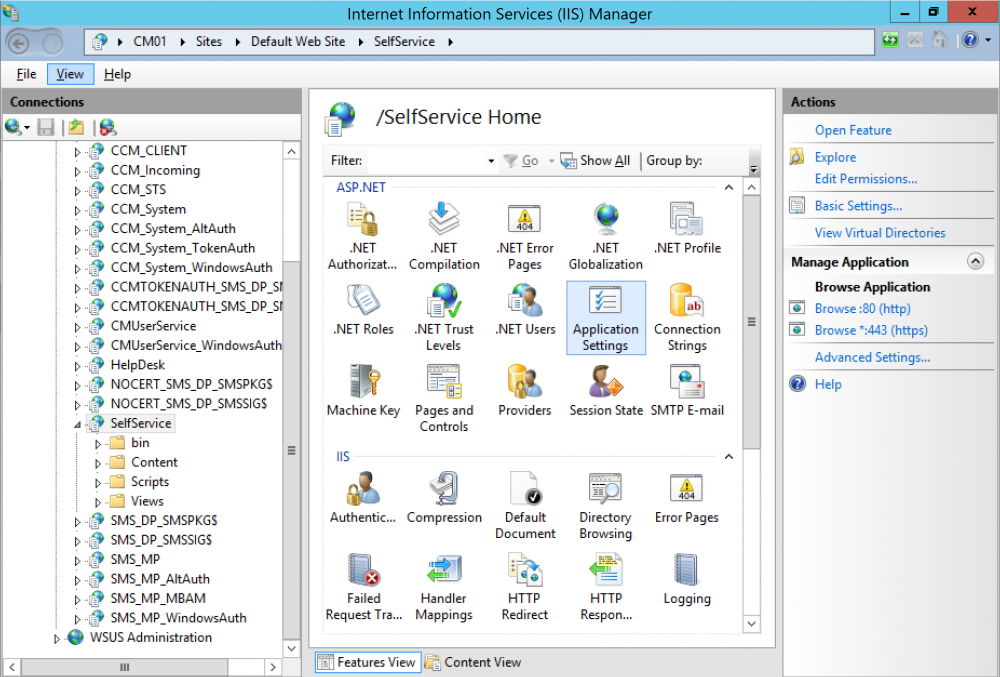Click the Back navigation arrow
This screenshot has width=1000, height=677.
[x=18, y=43]
